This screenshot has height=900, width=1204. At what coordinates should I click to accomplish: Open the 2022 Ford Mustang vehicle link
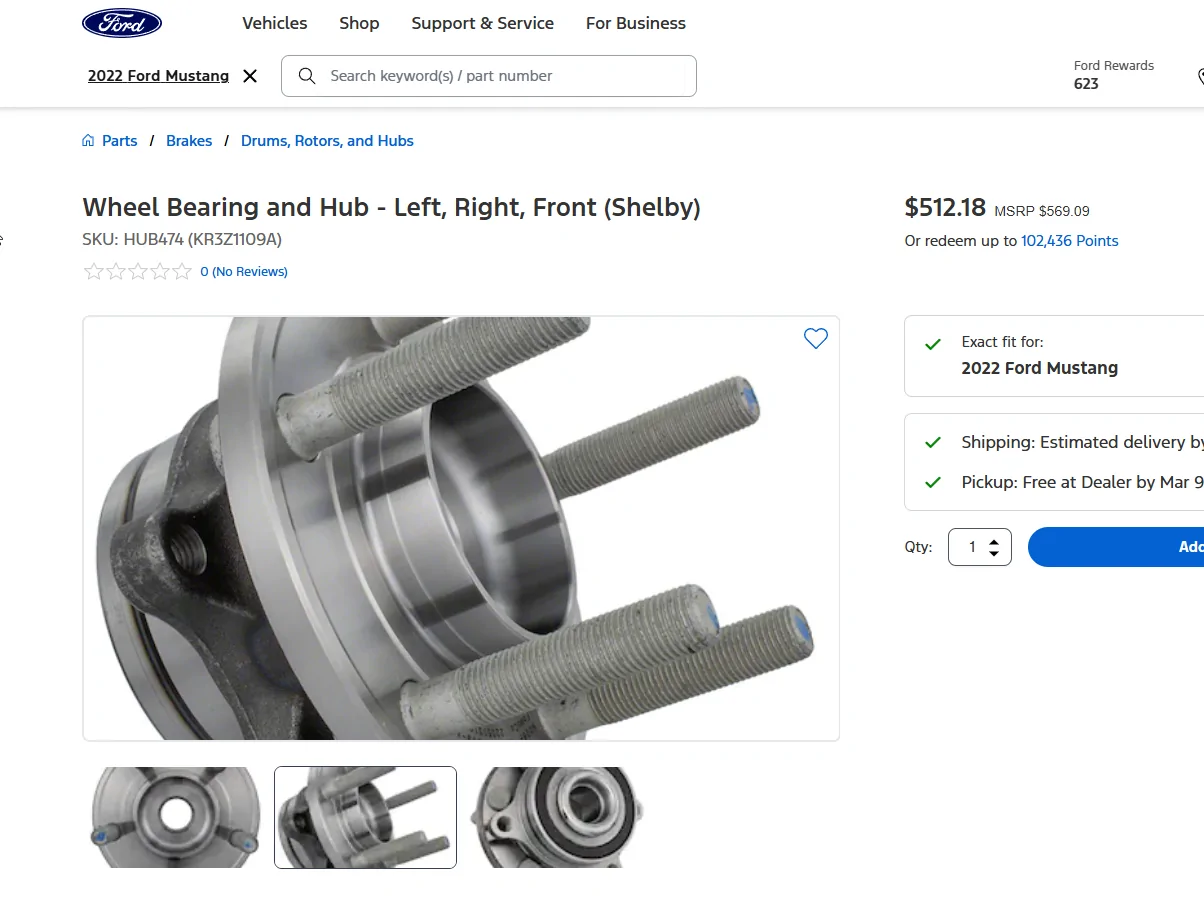[158, 76]
